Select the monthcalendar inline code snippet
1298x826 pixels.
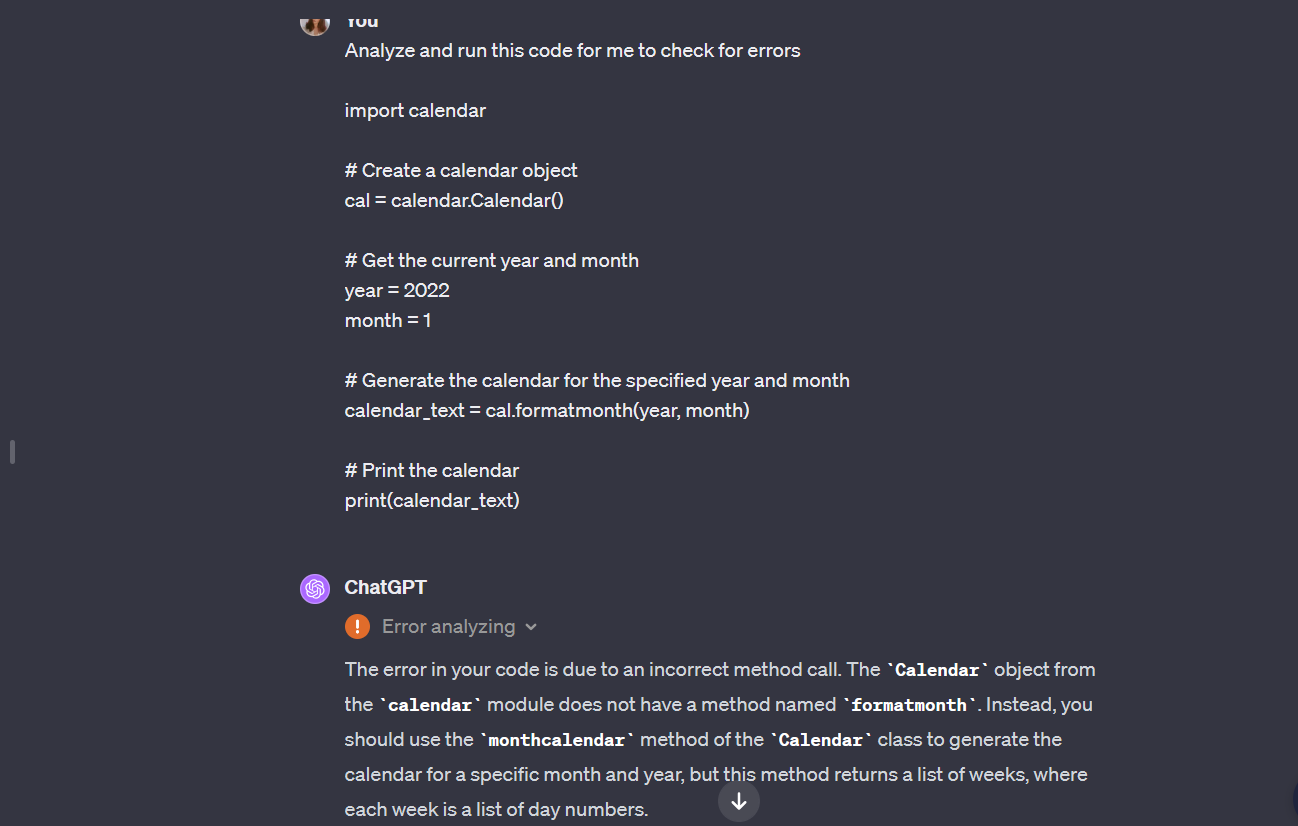click(x=556, y=739)
